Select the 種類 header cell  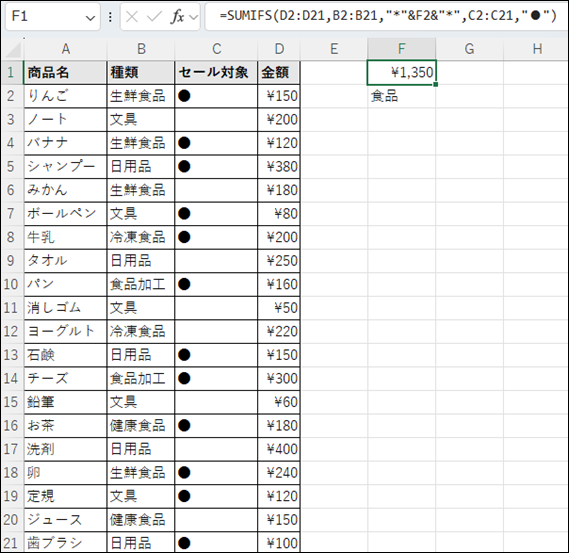coord(141,73)
